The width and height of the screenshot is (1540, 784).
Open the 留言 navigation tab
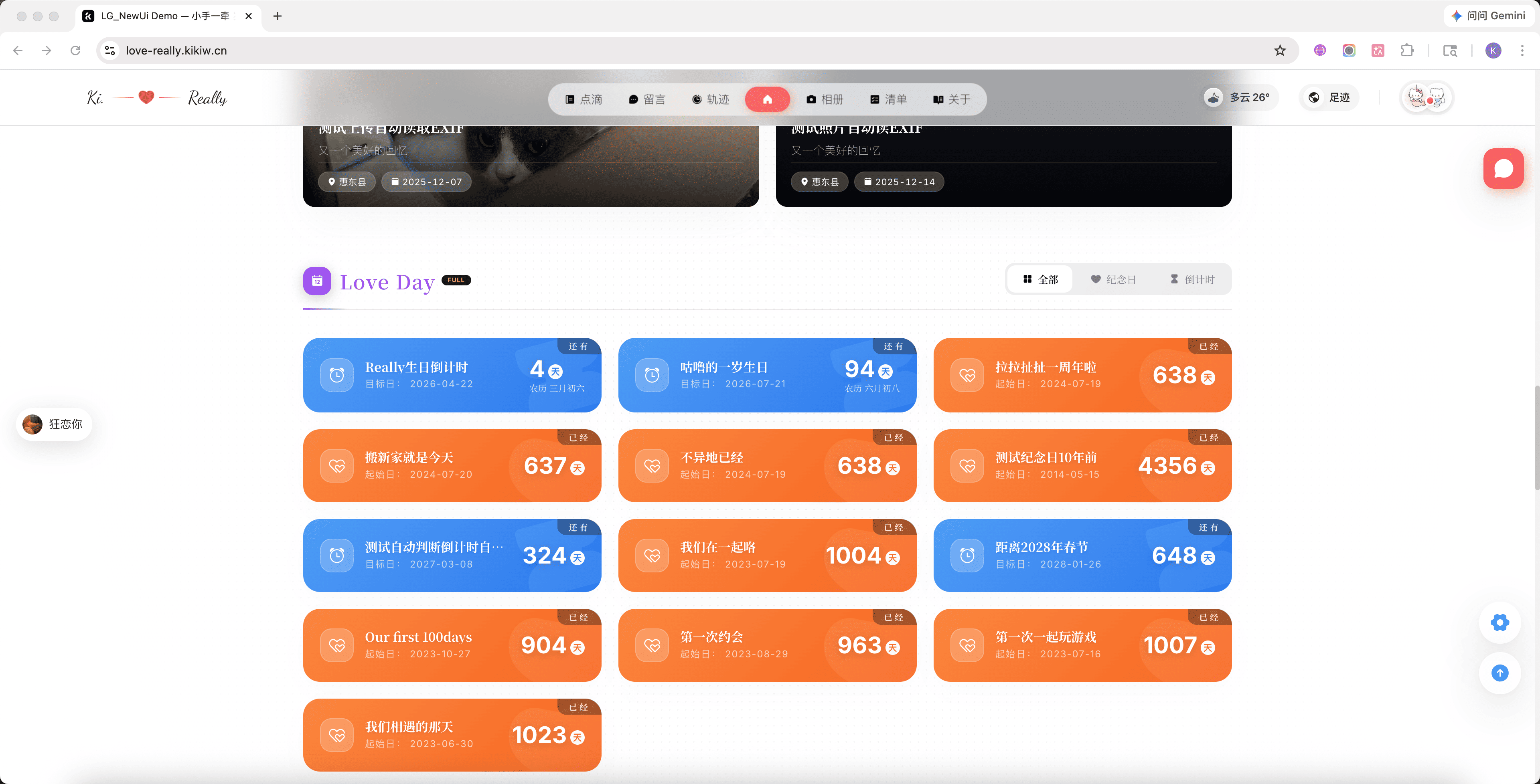647,99
